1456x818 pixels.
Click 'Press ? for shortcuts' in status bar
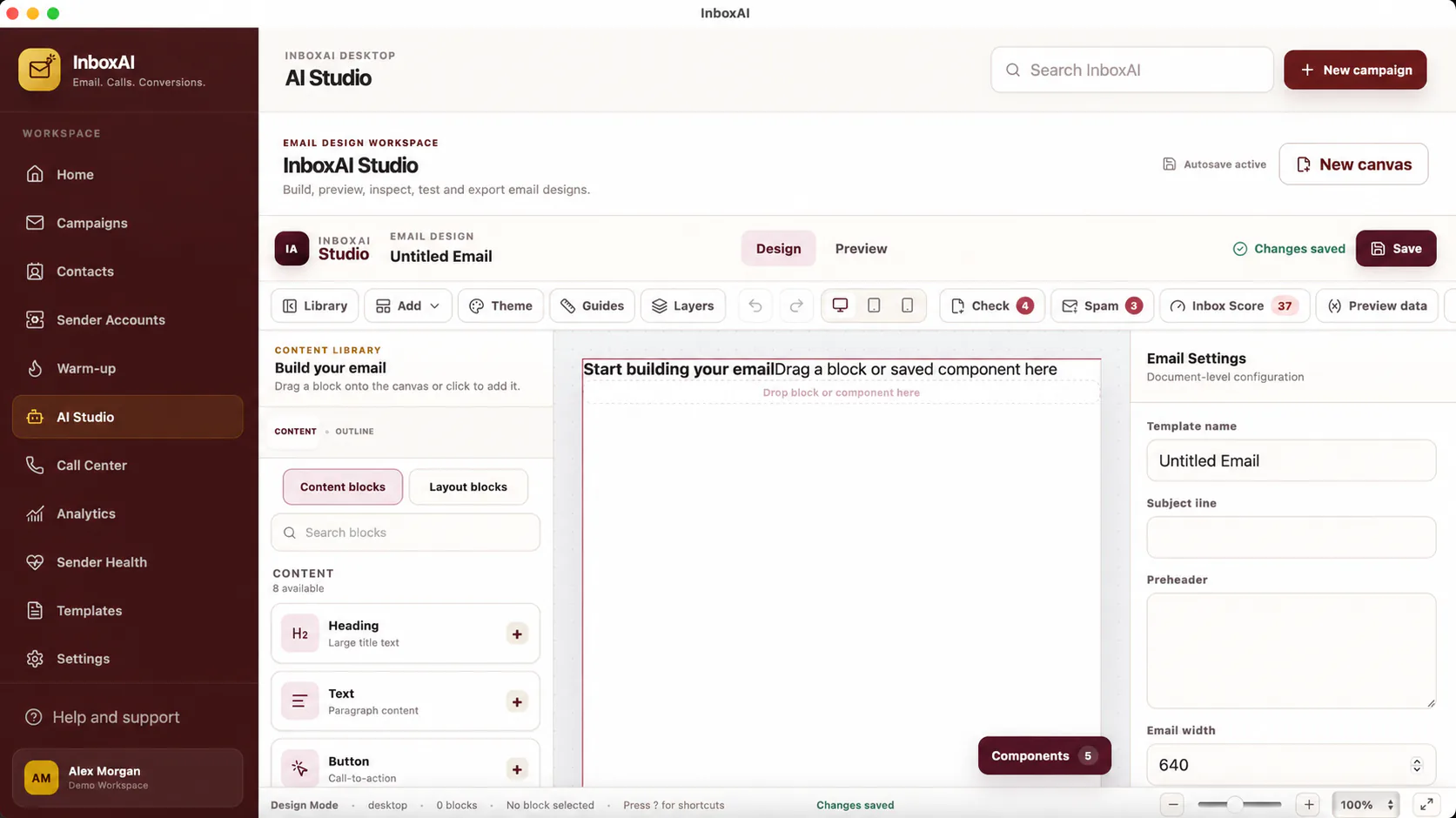tap(674, 805)
